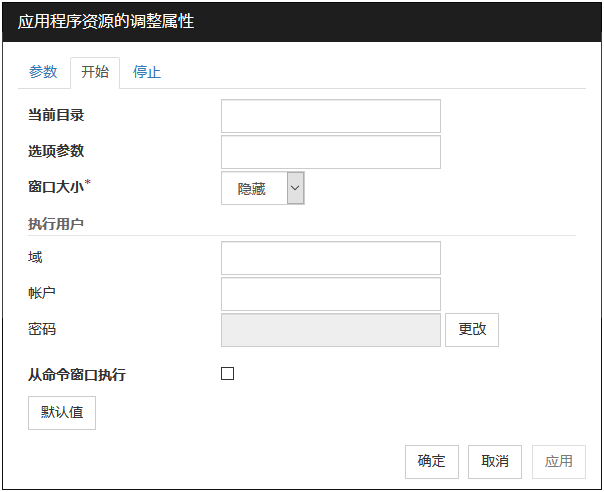
Task: Click the 密码 label text
Action: tap(43, 329)
